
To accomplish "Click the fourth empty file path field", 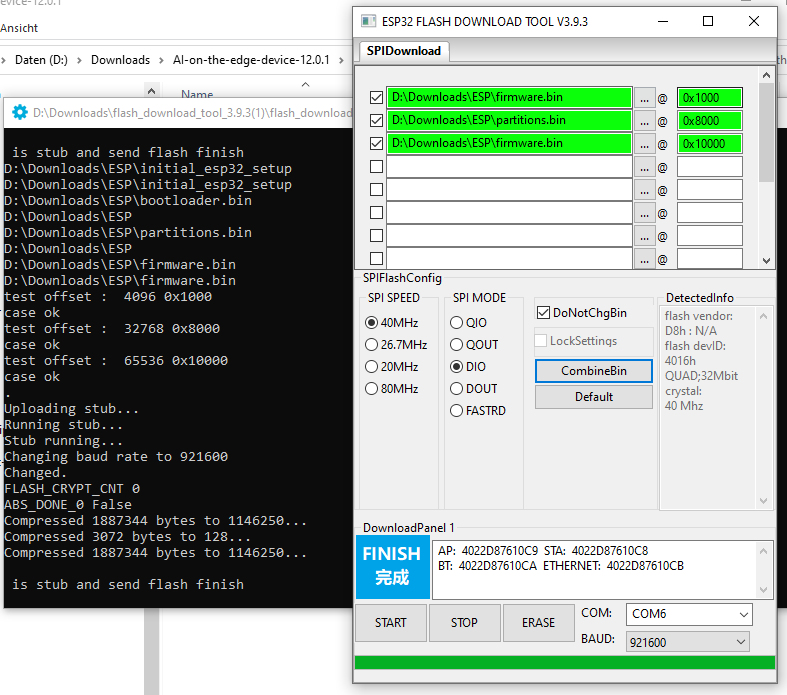I will pos(509,167).
